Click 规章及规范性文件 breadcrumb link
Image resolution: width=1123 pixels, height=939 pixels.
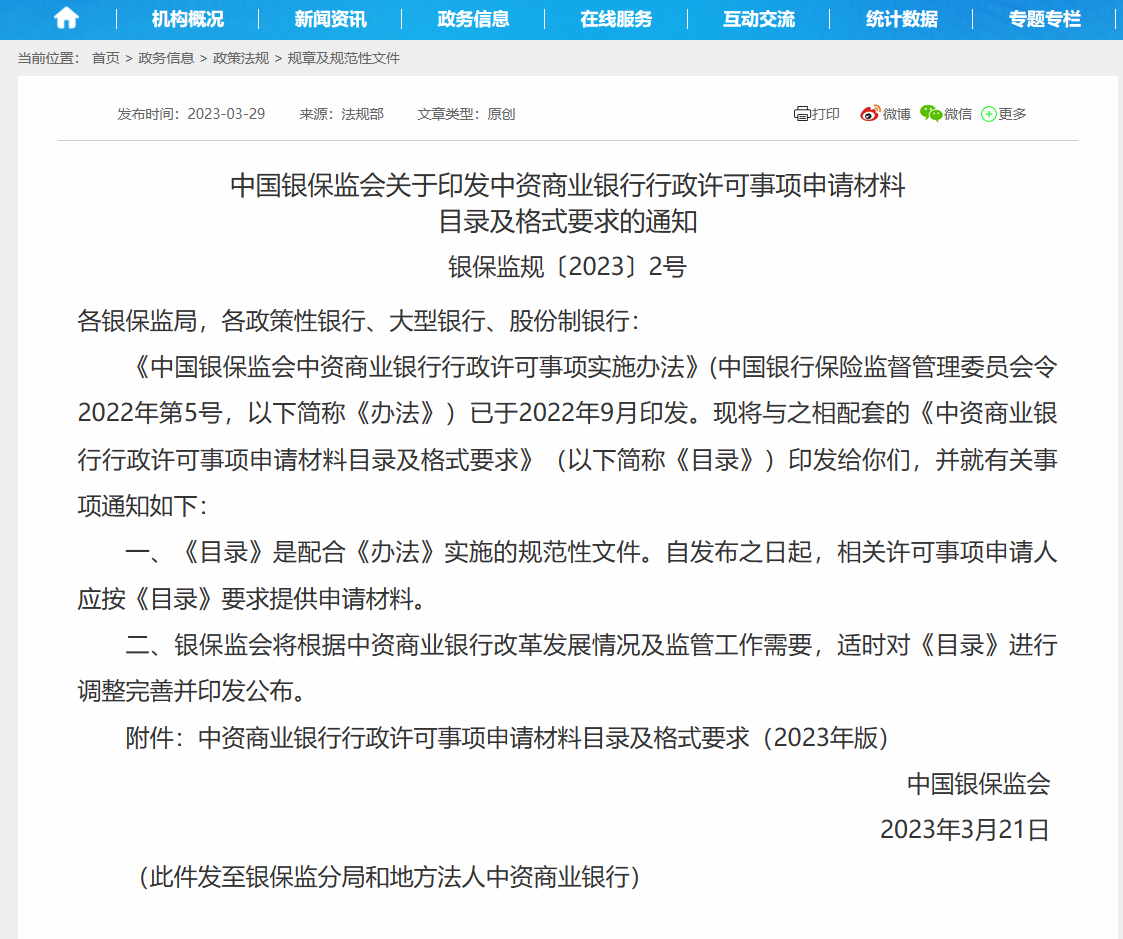343,58
